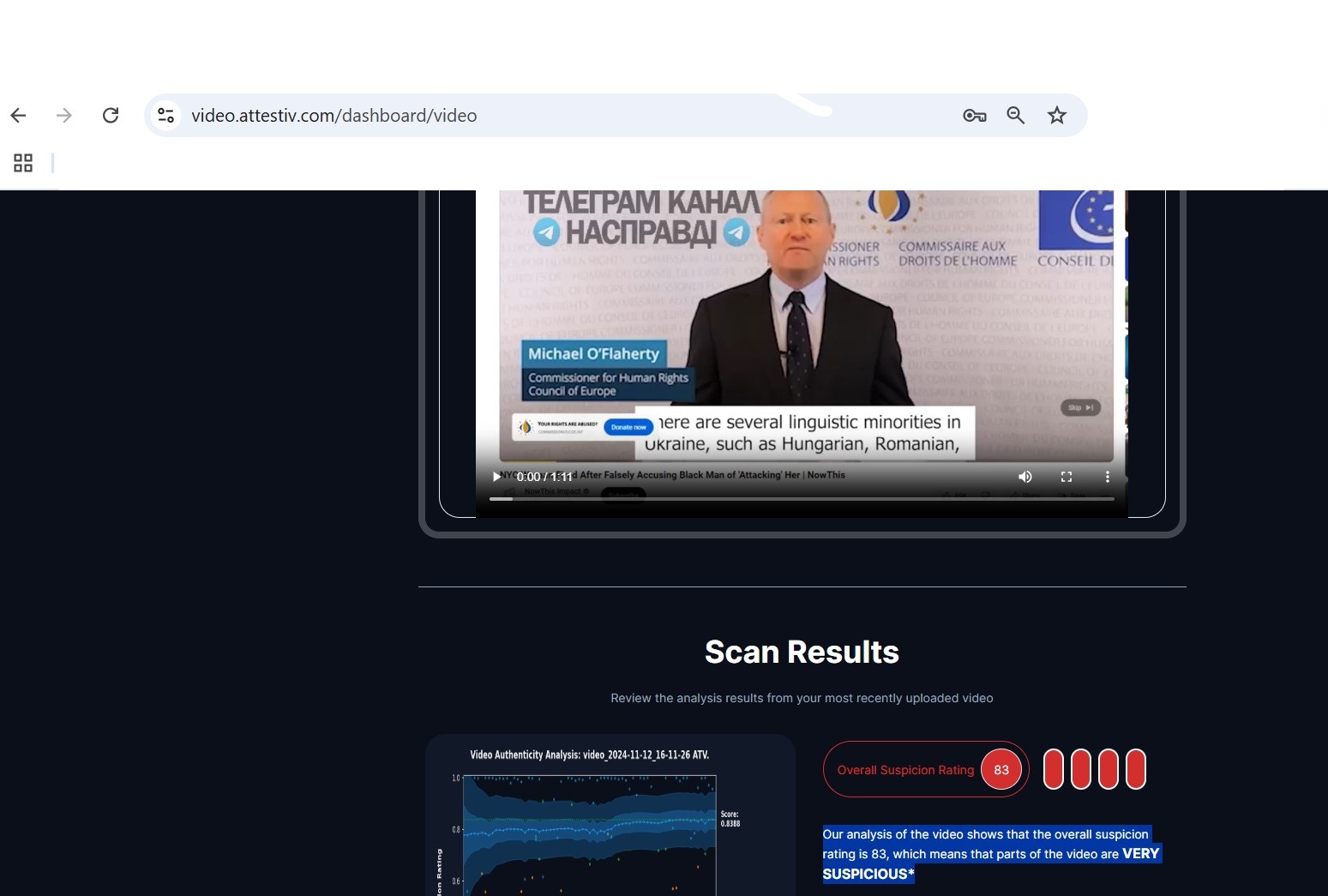View site information icon in address bar
Viewport: 1328px width, 896px height.
pos(166,115)
